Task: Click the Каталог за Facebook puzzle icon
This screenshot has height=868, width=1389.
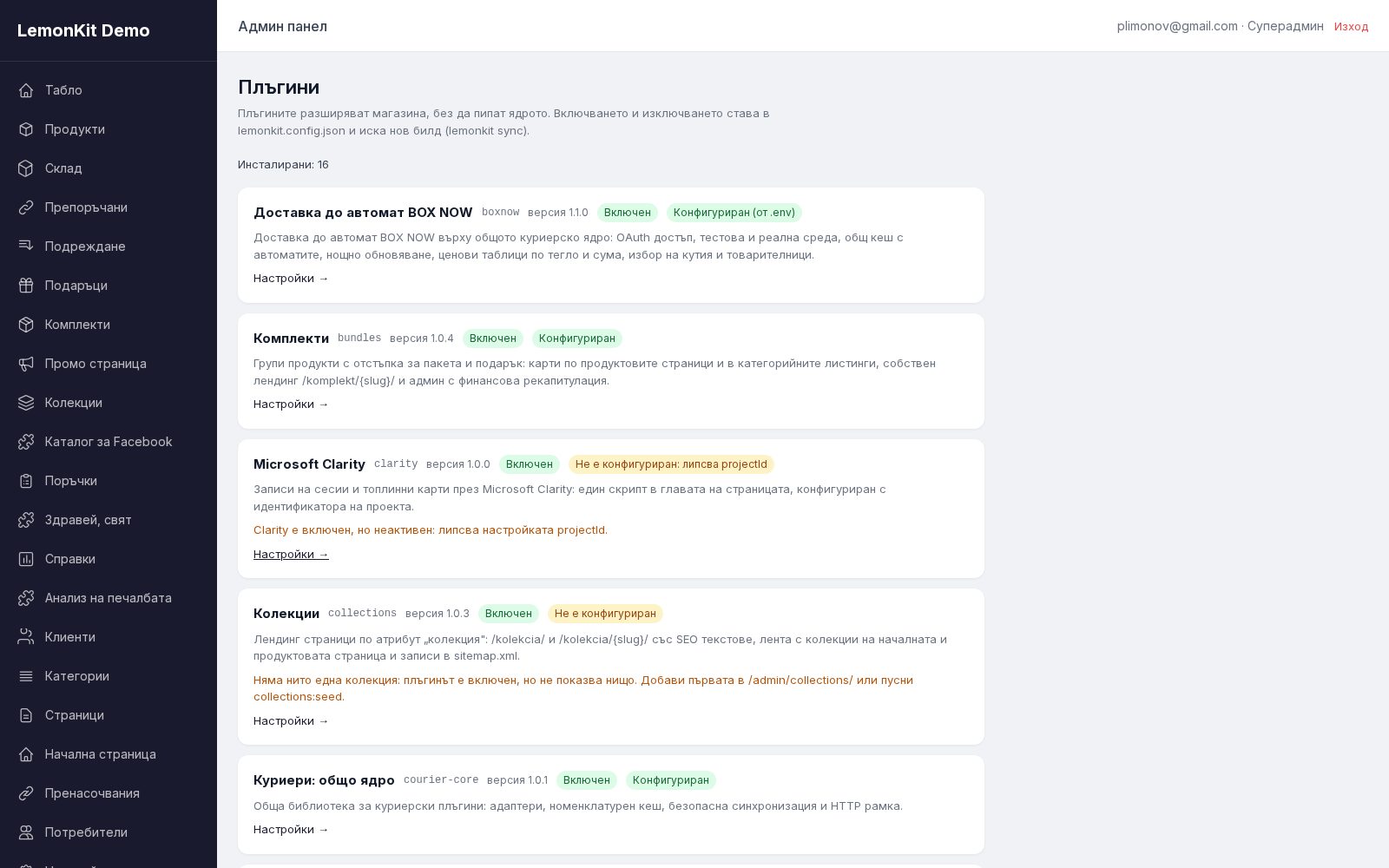Action: click(x=26, y=442)
